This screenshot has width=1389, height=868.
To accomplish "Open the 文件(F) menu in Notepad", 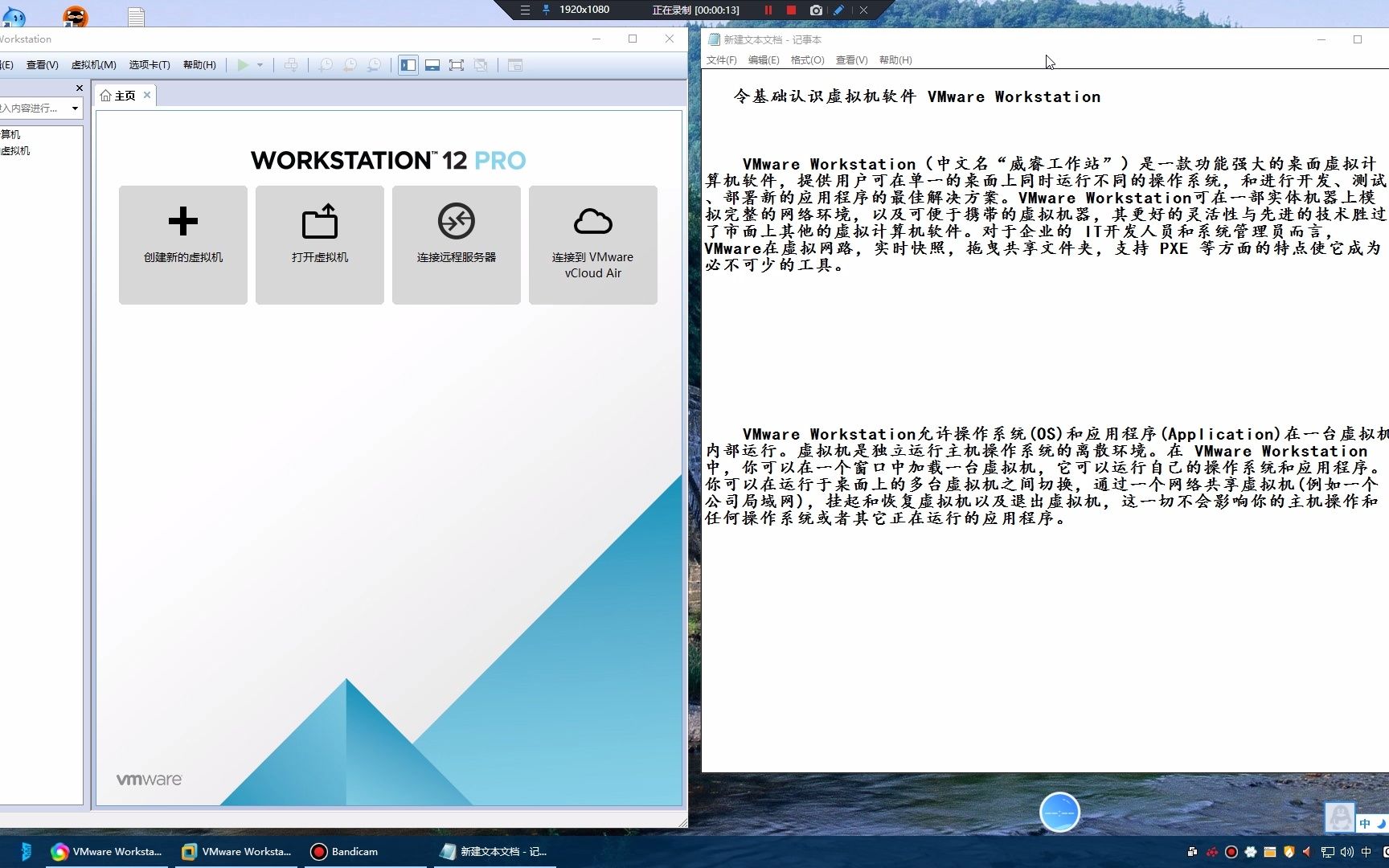I will click(x=721, y=60).
